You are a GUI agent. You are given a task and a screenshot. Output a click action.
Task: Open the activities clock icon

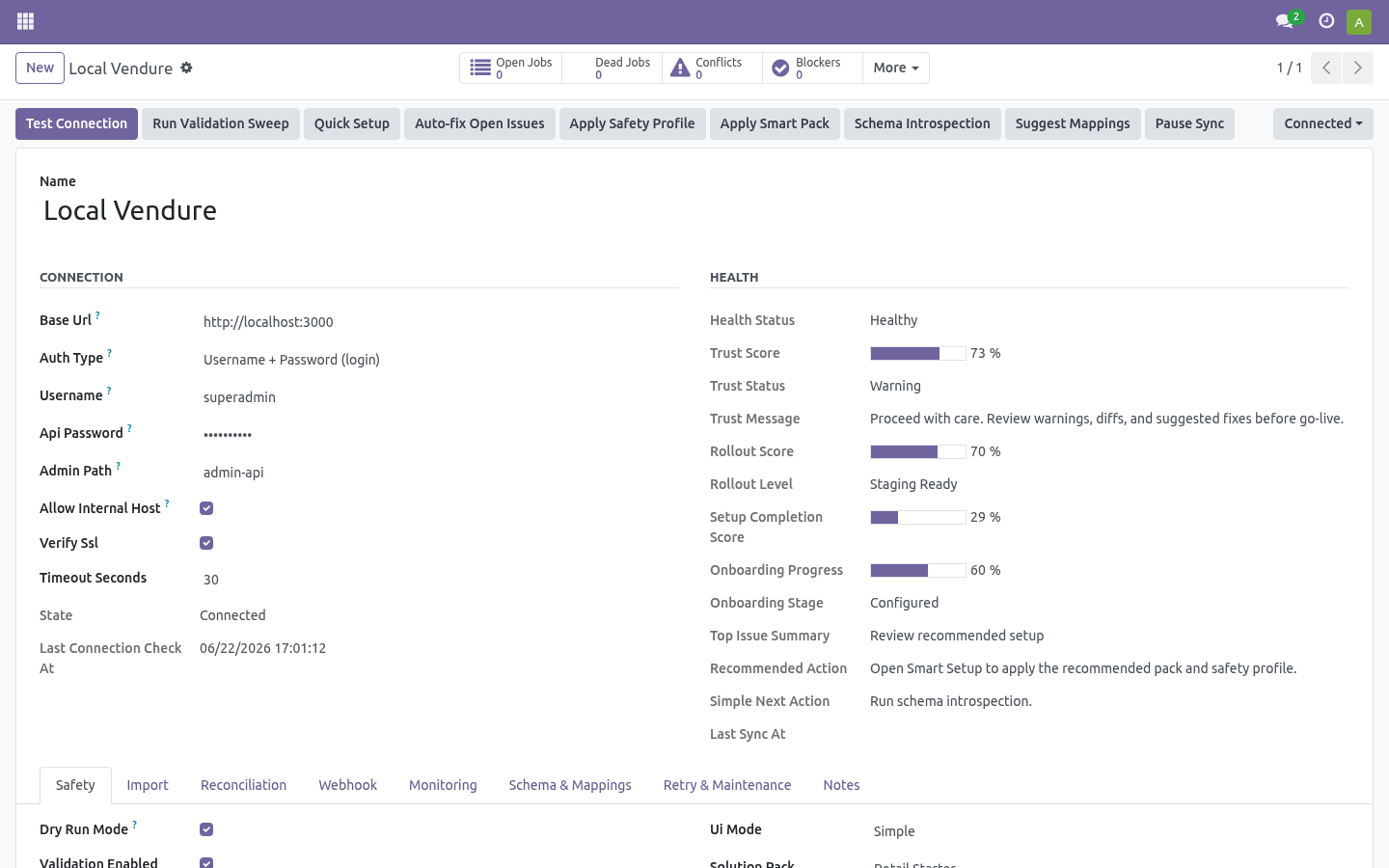point(1326,21)
